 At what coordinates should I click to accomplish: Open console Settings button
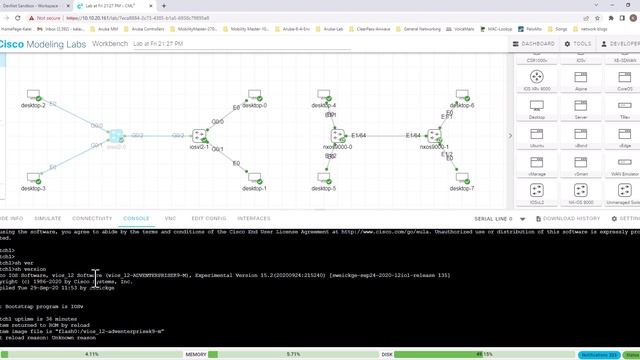tap(626, 219)
